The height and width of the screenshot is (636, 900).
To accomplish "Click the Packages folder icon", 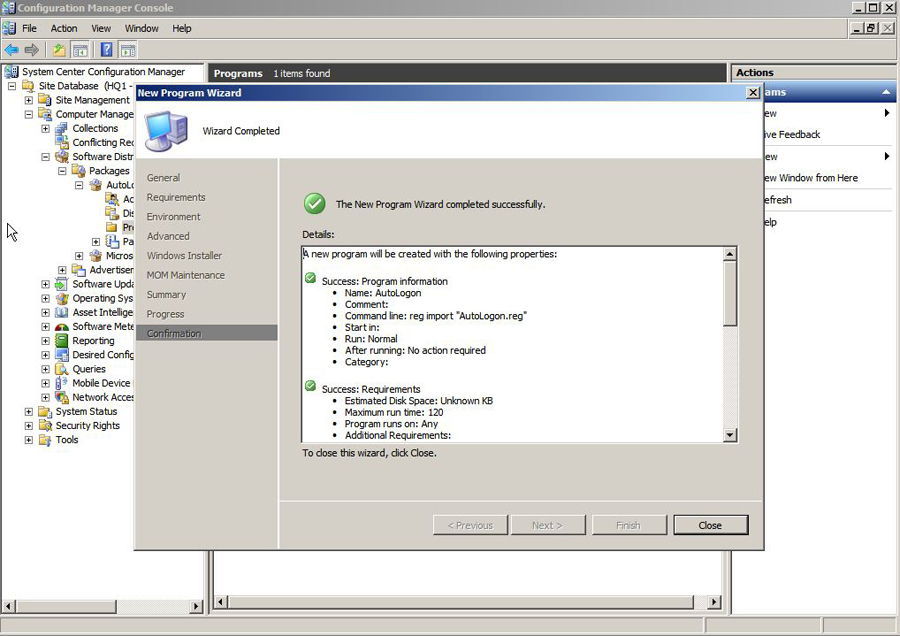I will click(x=78, y=170).
